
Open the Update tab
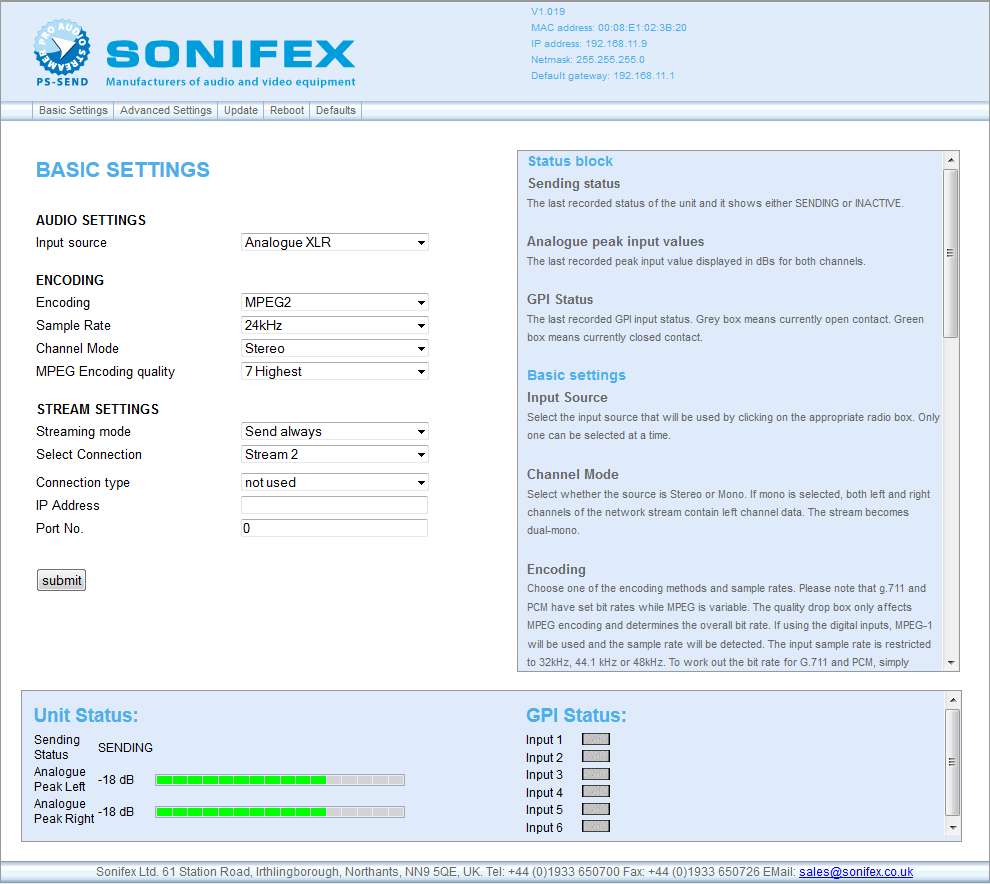[241, 111]
